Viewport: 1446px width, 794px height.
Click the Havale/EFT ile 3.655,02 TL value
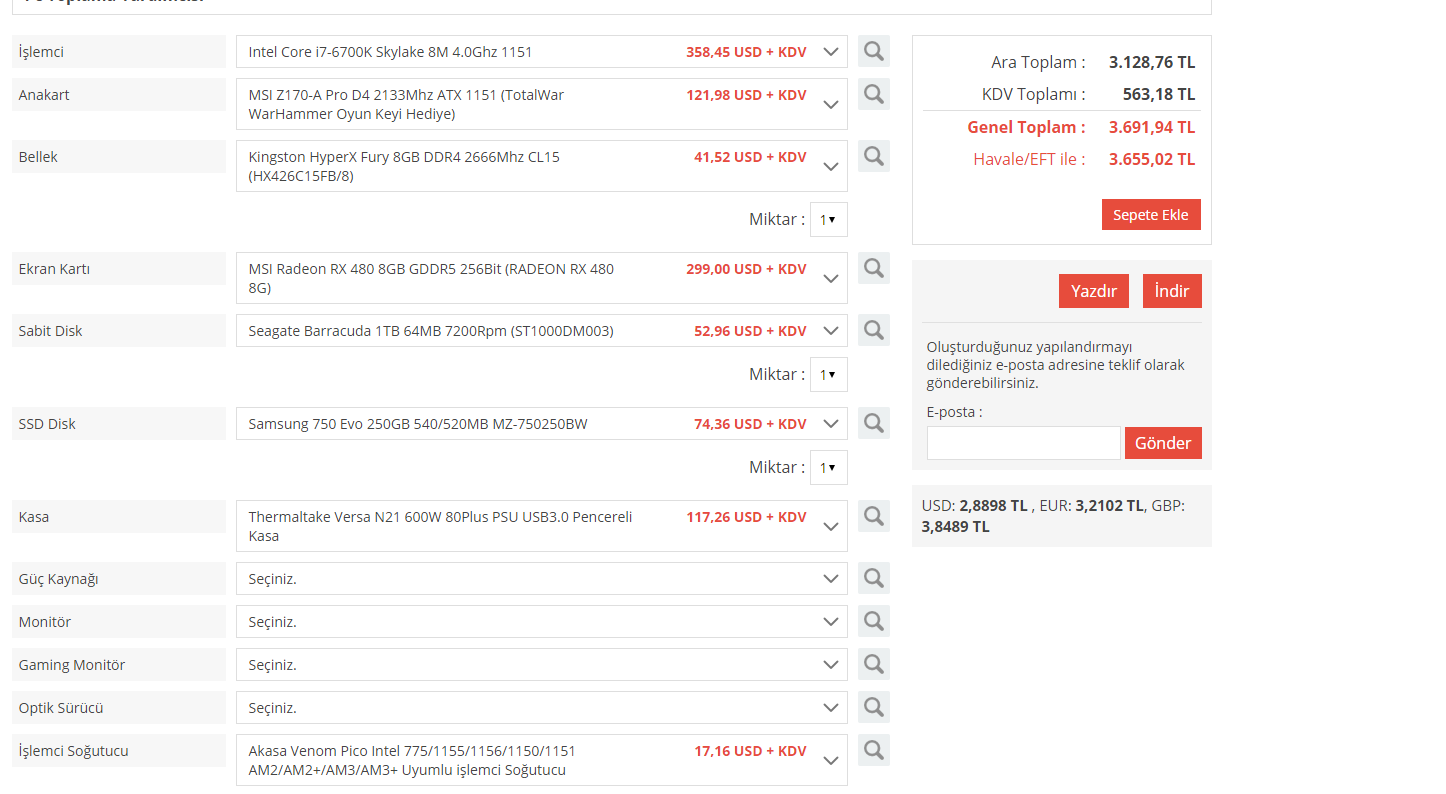tap(1152, 159)
